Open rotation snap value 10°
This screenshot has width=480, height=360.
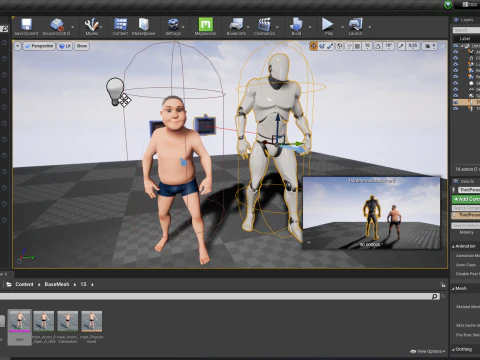[389, 46]
